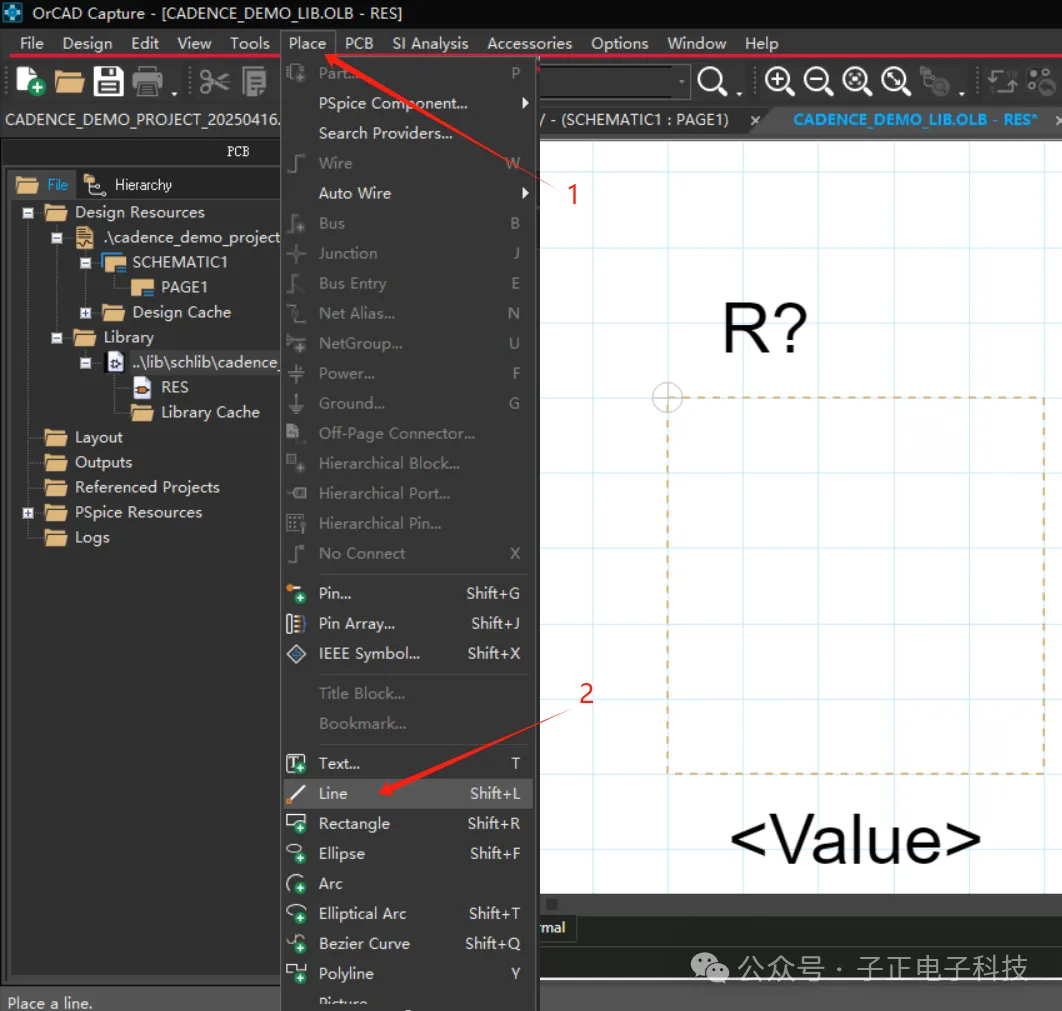Open the Options menu

pyautogui.click(x=620, y=43)
